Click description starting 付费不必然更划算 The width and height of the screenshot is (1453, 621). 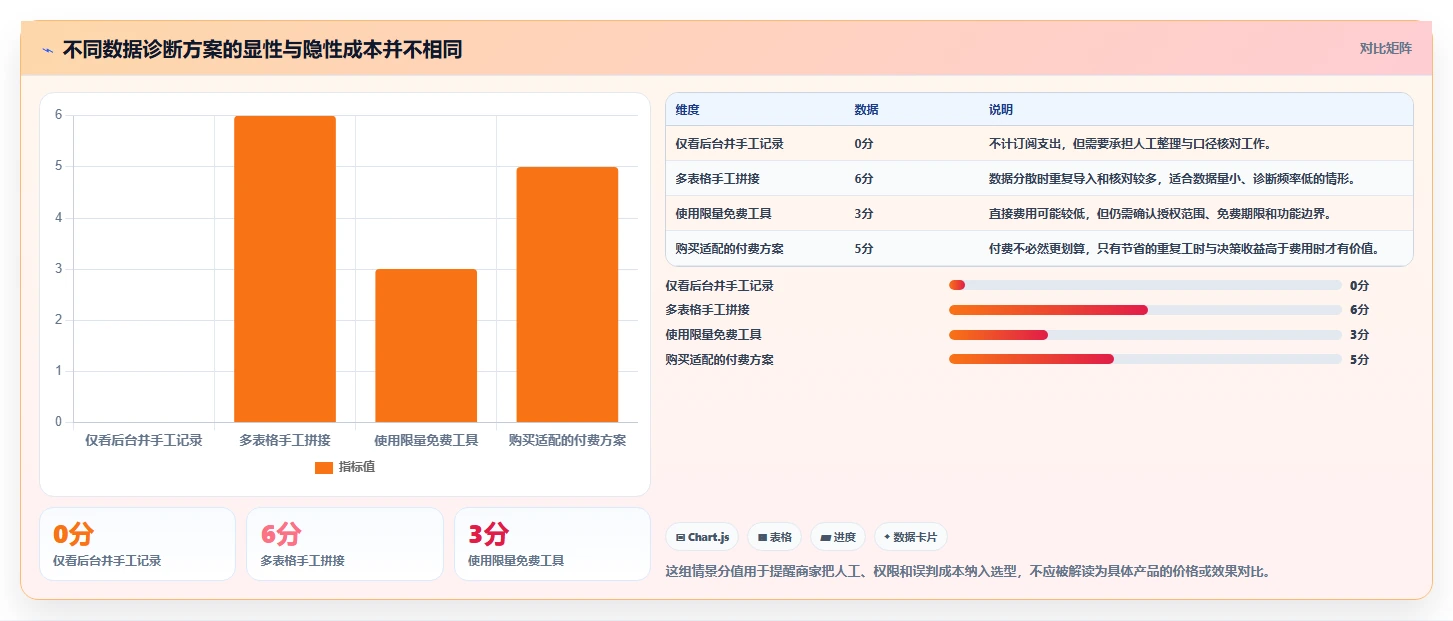(x=1185, y=249)
